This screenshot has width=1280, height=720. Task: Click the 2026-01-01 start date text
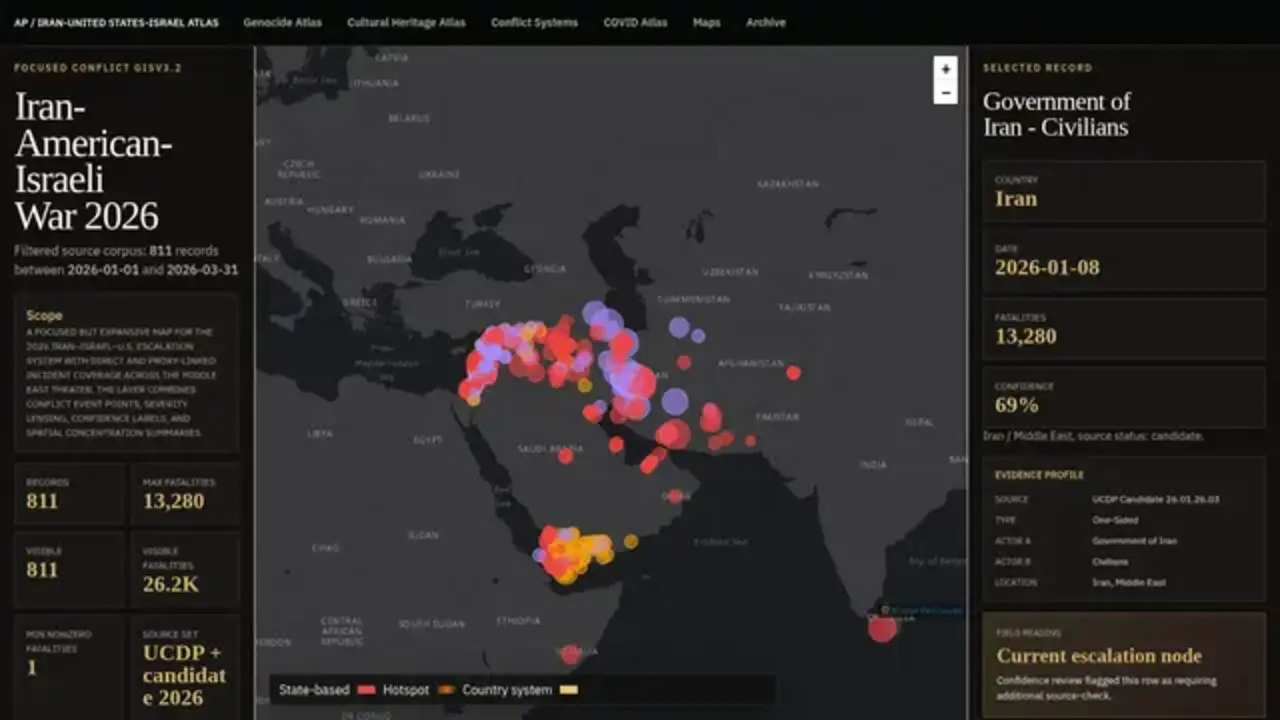click(104, 270)
